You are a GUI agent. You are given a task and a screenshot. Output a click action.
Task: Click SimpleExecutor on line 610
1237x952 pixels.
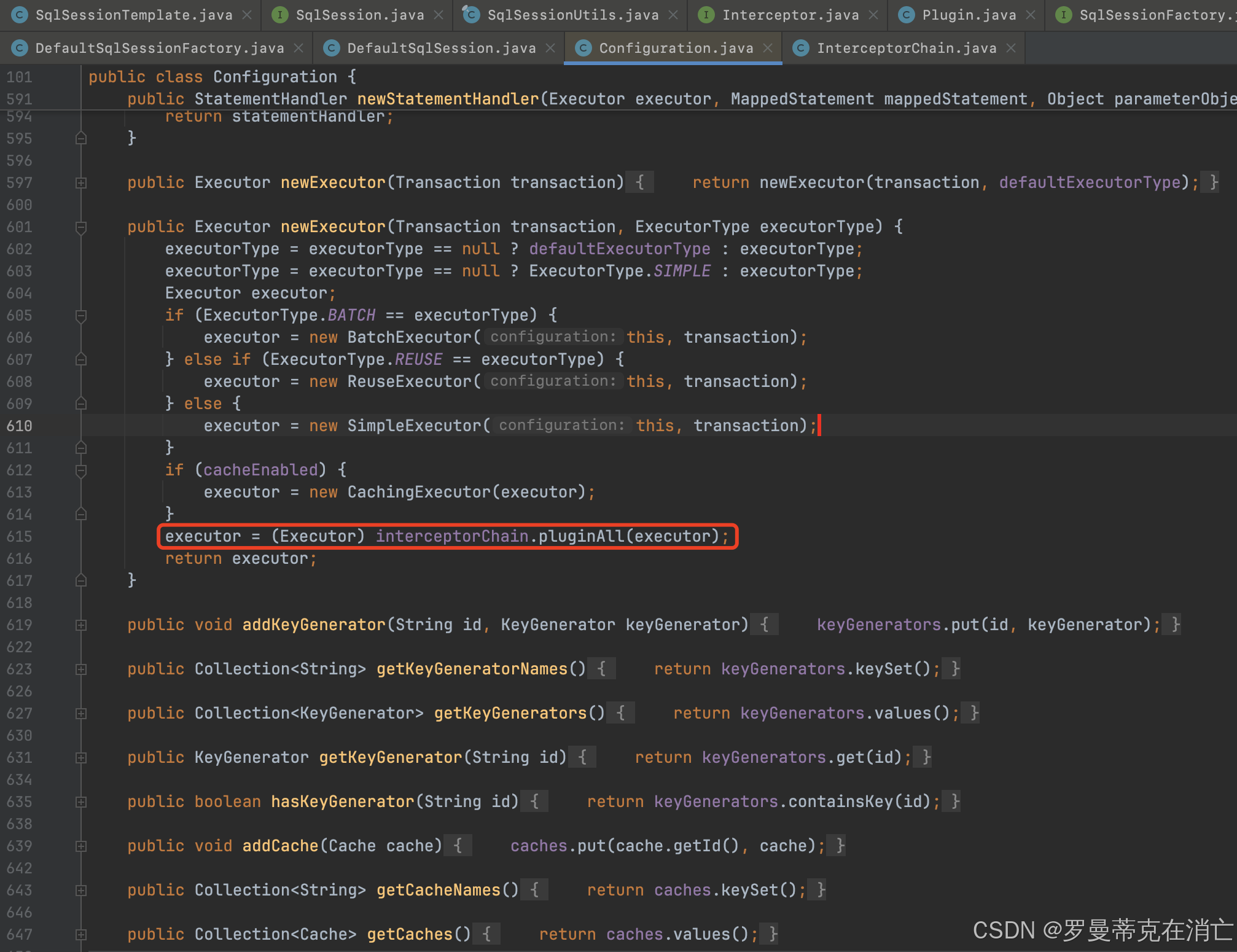click(414, 426)
